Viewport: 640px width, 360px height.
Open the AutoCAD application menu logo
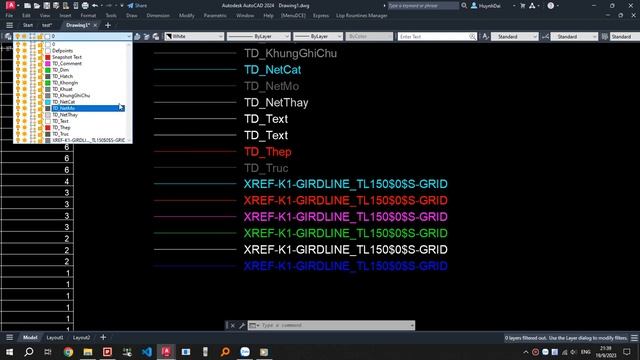click(11, 5)
